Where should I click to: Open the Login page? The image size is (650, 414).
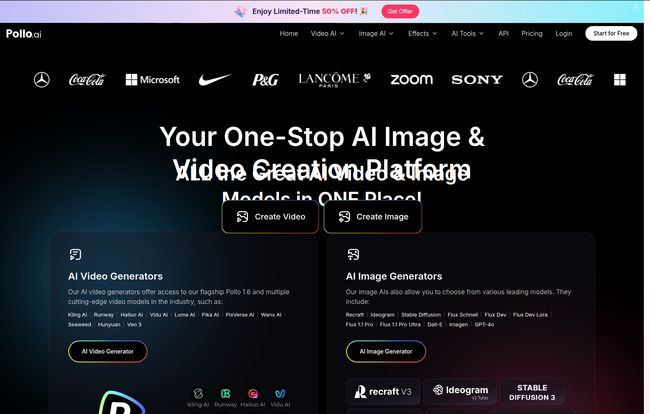click(564, 34)
